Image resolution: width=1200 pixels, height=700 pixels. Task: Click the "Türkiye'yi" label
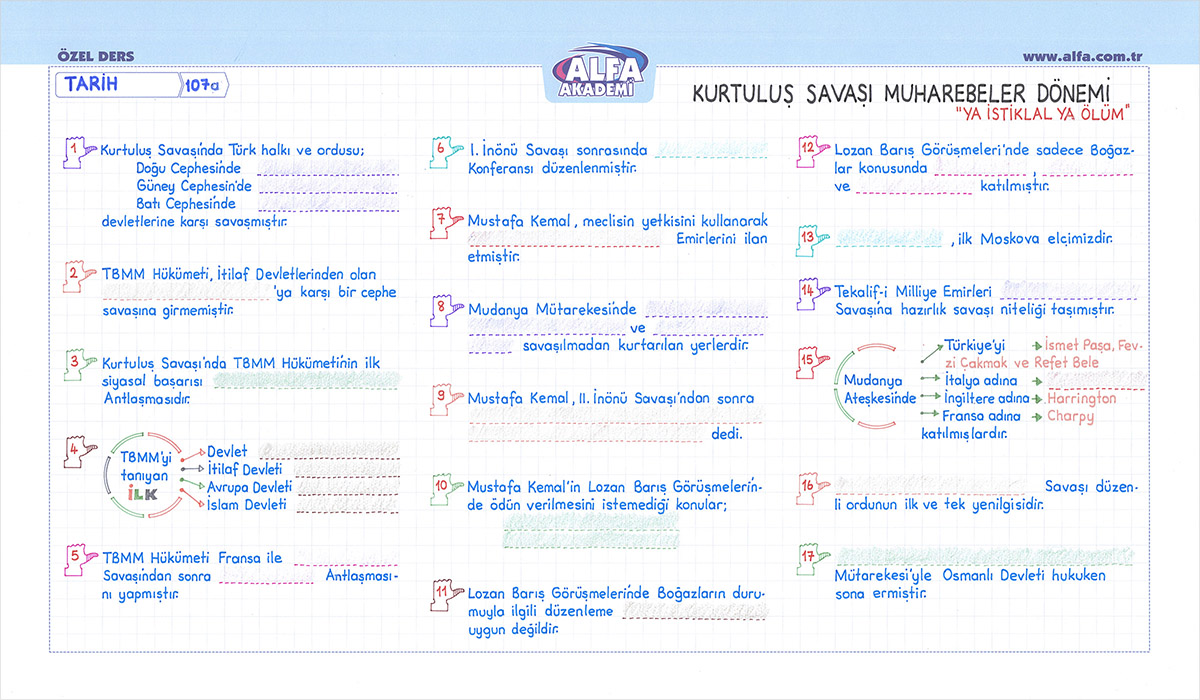coord(974,346)
